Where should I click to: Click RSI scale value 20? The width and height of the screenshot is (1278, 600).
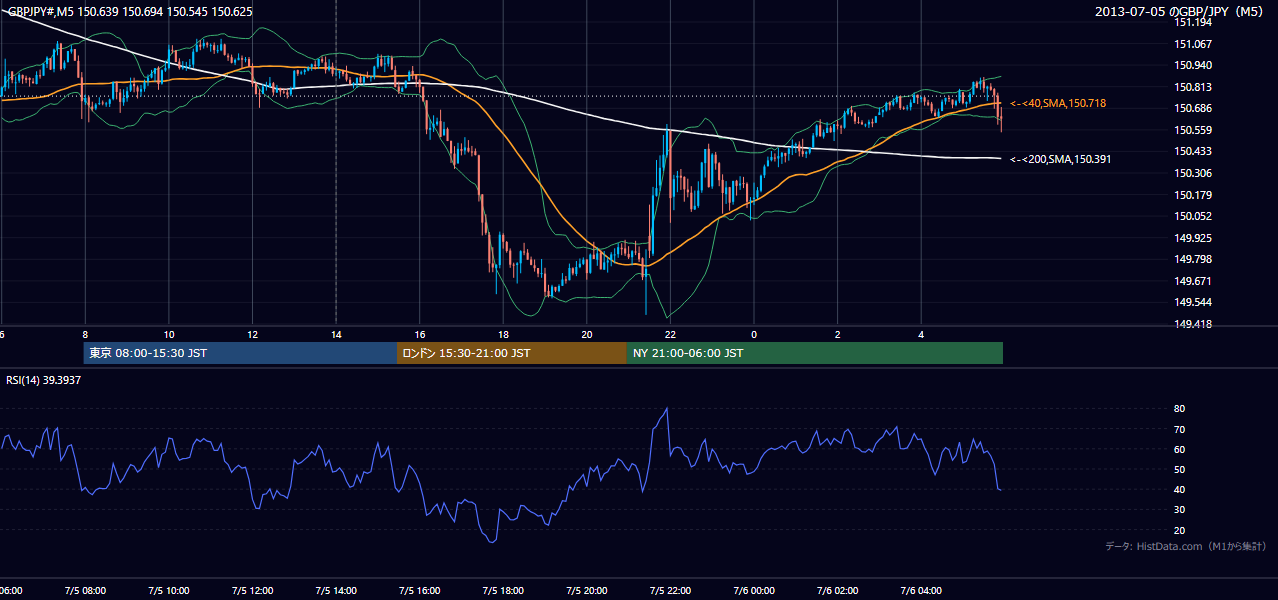pos(1180,530)
